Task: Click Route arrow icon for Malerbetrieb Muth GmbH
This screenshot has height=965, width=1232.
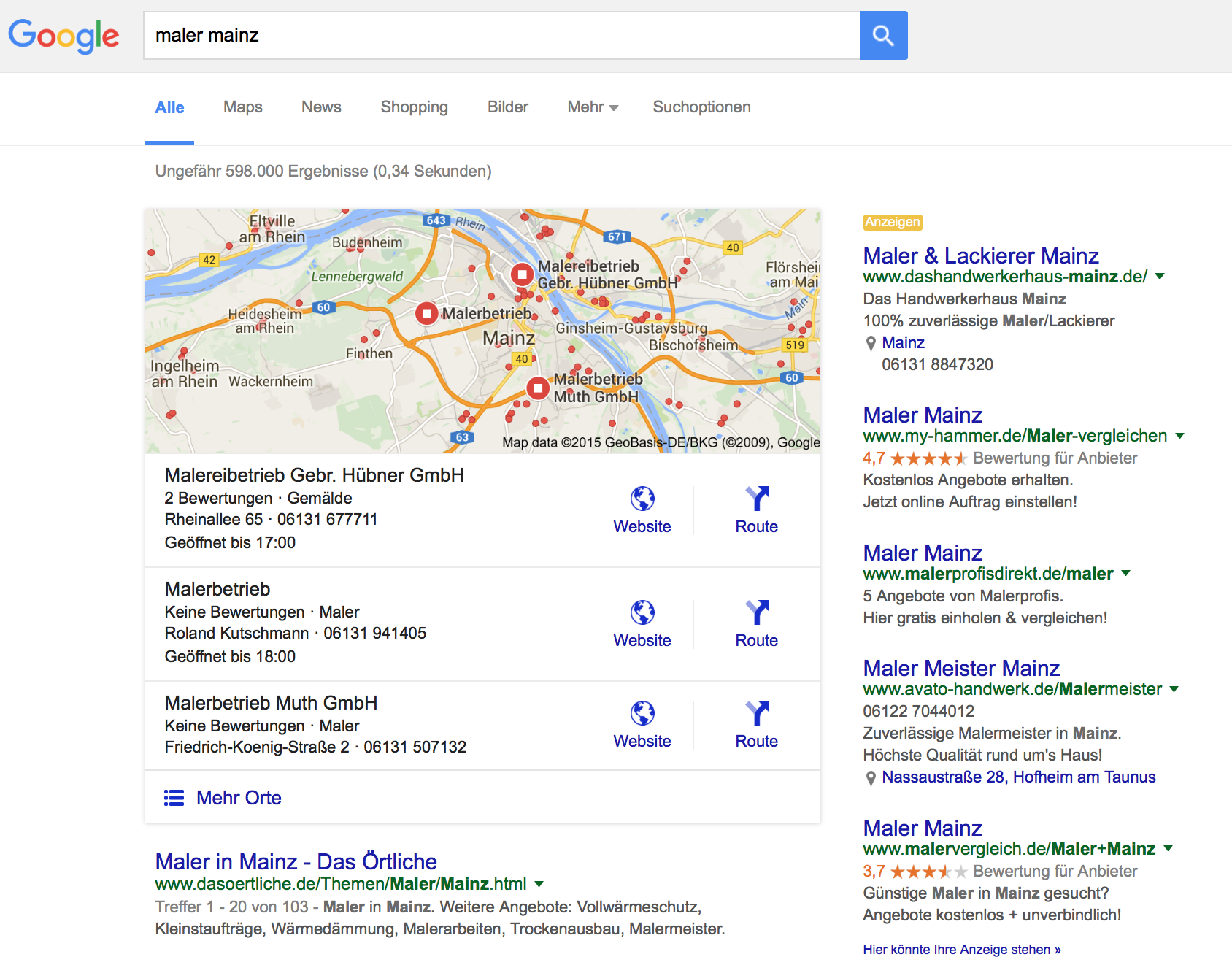Action: coord(757,713)
